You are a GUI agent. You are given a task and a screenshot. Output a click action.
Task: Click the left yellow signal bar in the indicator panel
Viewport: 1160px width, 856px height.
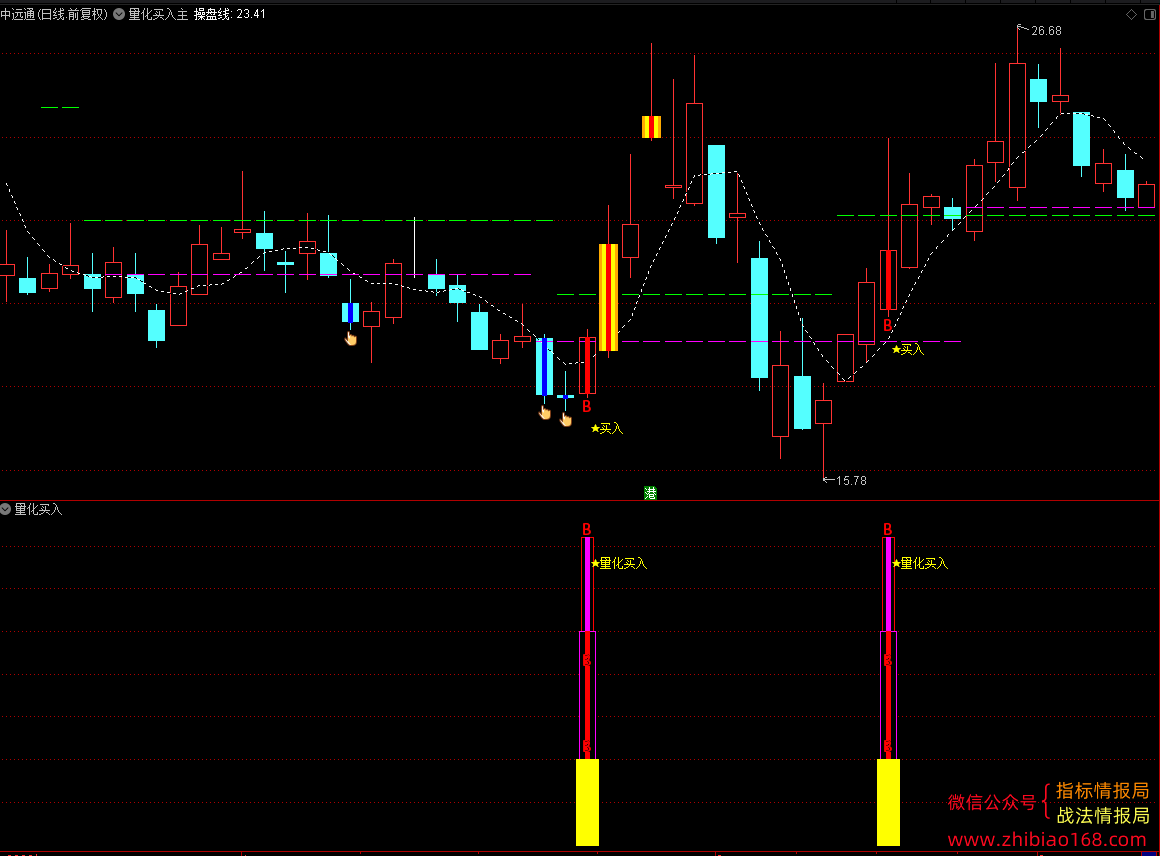coord(587,802)
